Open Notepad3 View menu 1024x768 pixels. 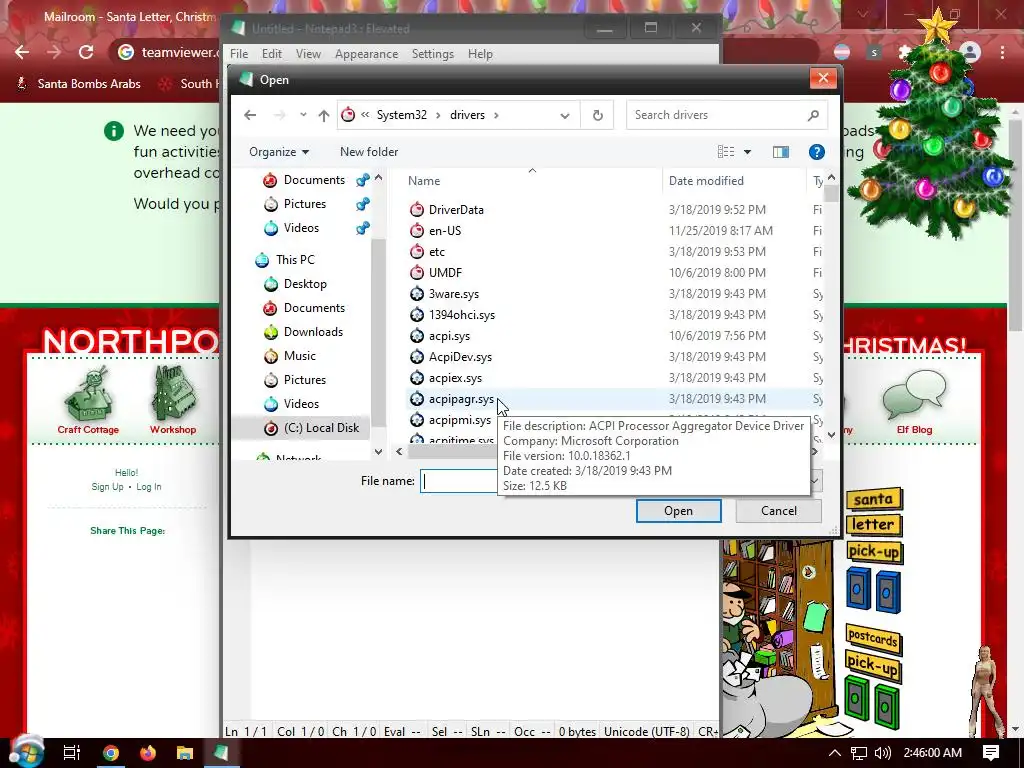[x=308, y=54]
